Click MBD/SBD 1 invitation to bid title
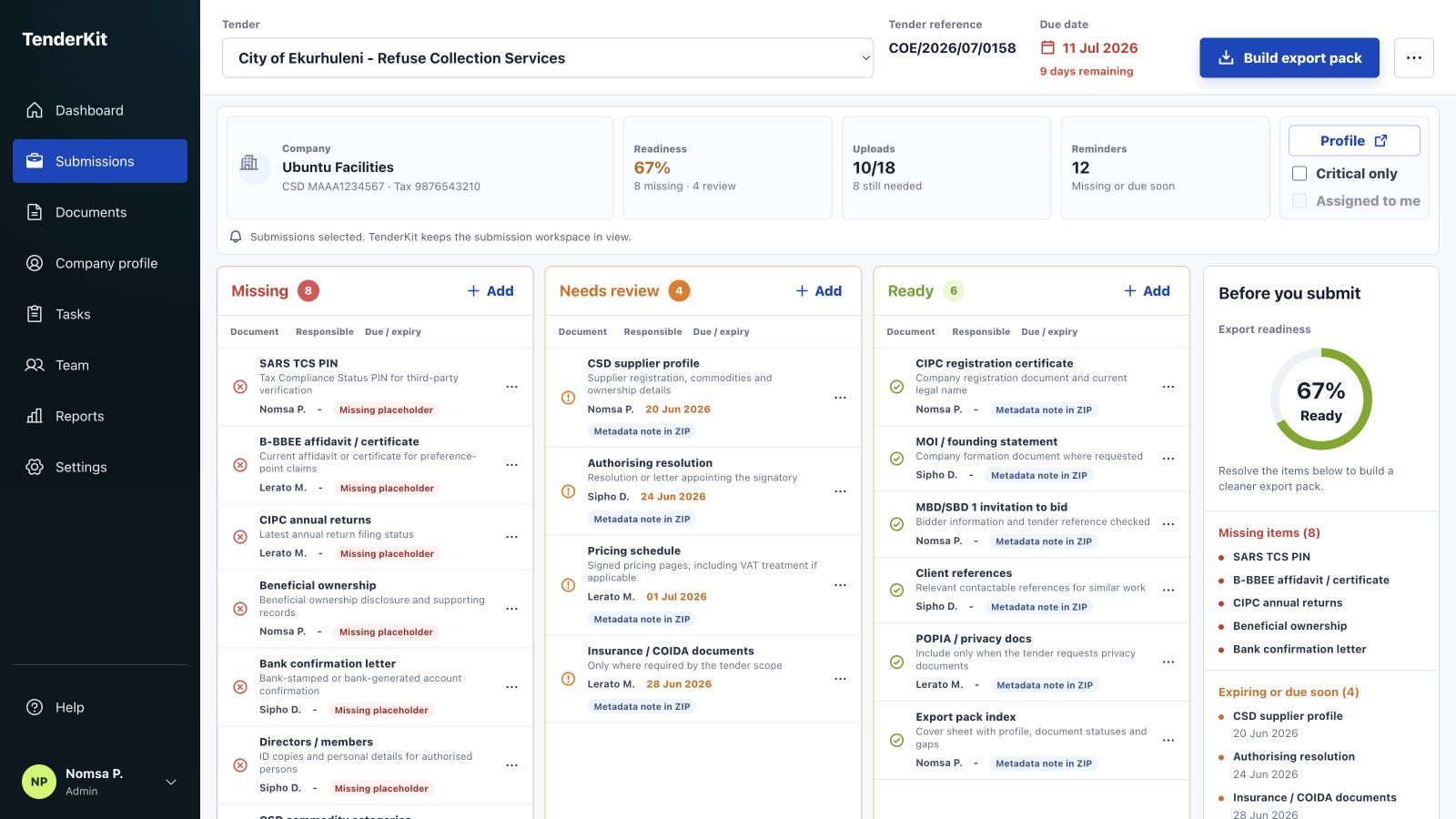Screen dimensions: 1456x819 tap(991, 507)
